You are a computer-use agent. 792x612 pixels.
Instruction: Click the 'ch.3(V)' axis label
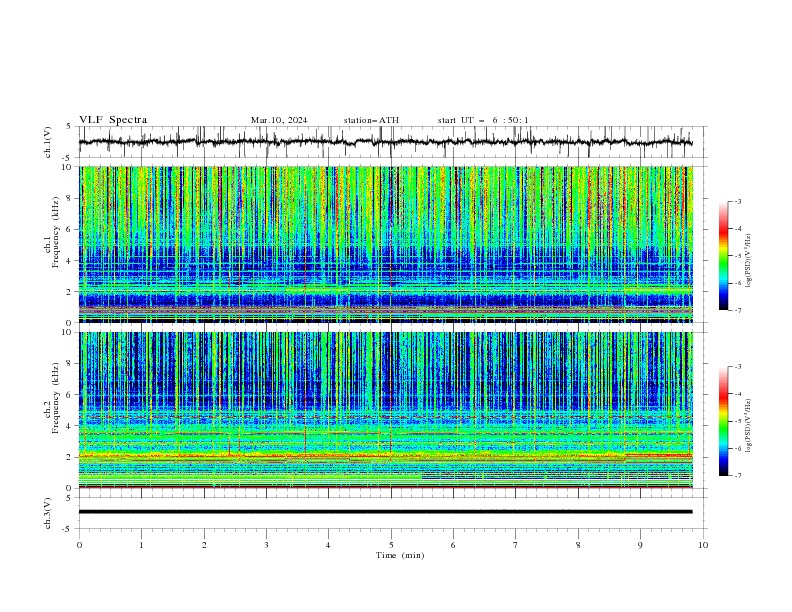click(x=48, y=513)
